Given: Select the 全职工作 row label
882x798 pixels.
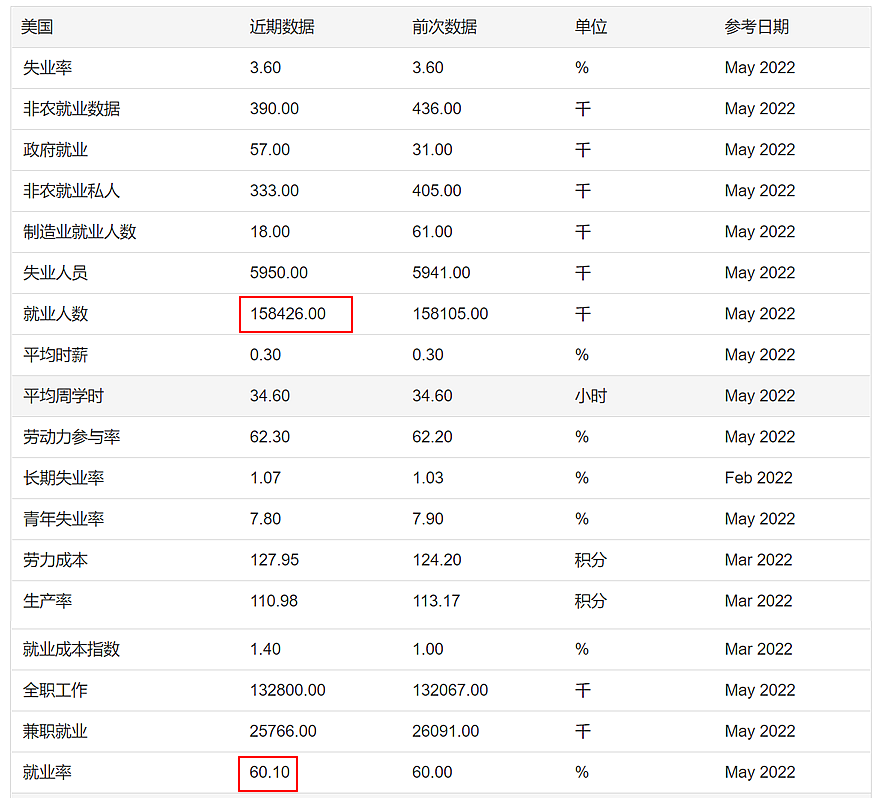Looking at the screenshot, I should (55, 691).
